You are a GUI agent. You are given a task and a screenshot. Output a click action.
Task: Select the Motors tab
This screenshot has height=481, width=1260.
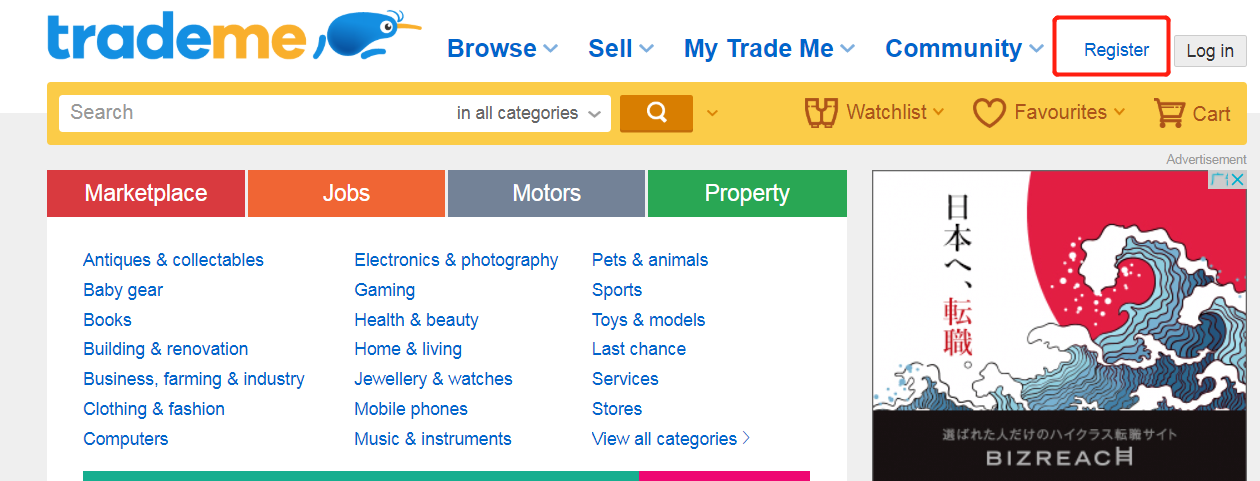point(546,193)
